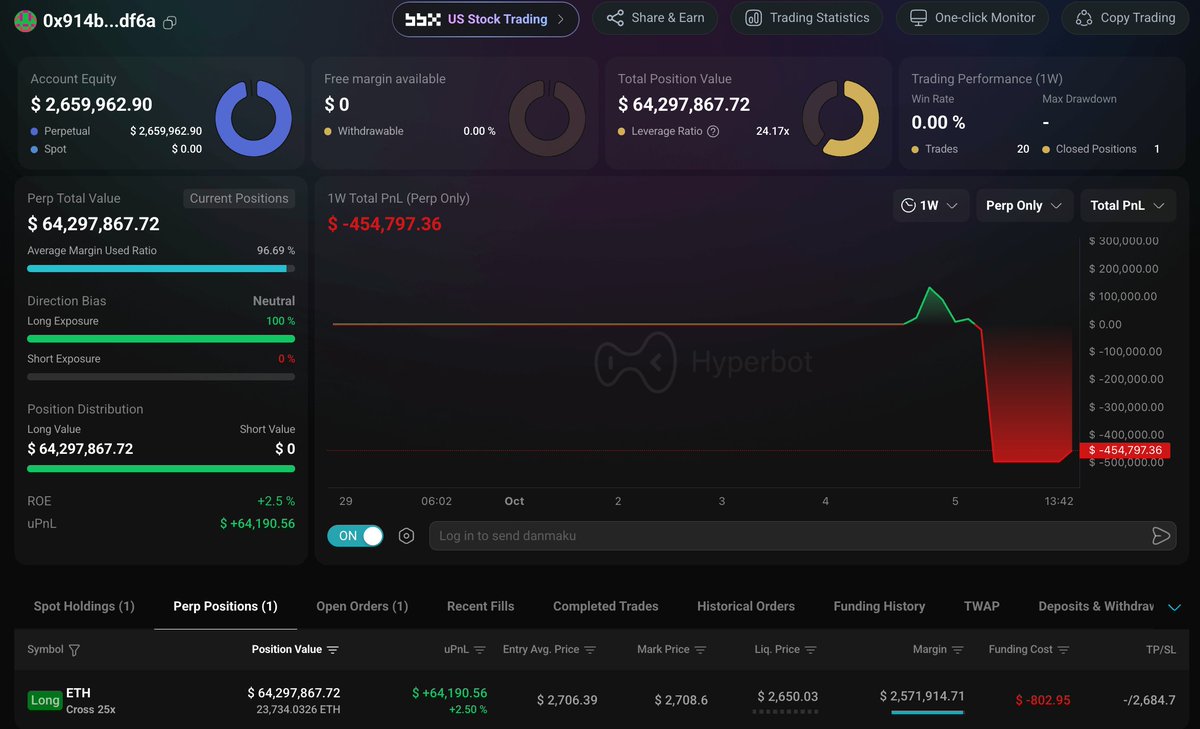Switch to the TWAP tab

click(x=982, y=606)
